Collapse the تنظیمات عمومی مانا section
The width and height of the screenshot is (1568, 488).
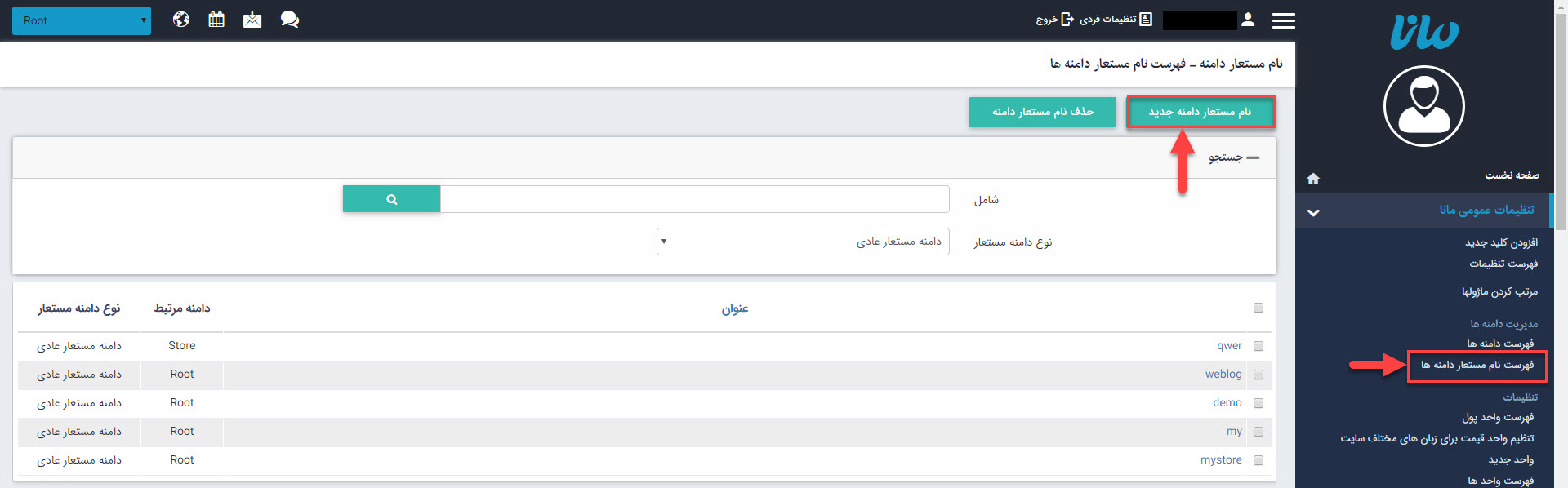(1313, 212)
